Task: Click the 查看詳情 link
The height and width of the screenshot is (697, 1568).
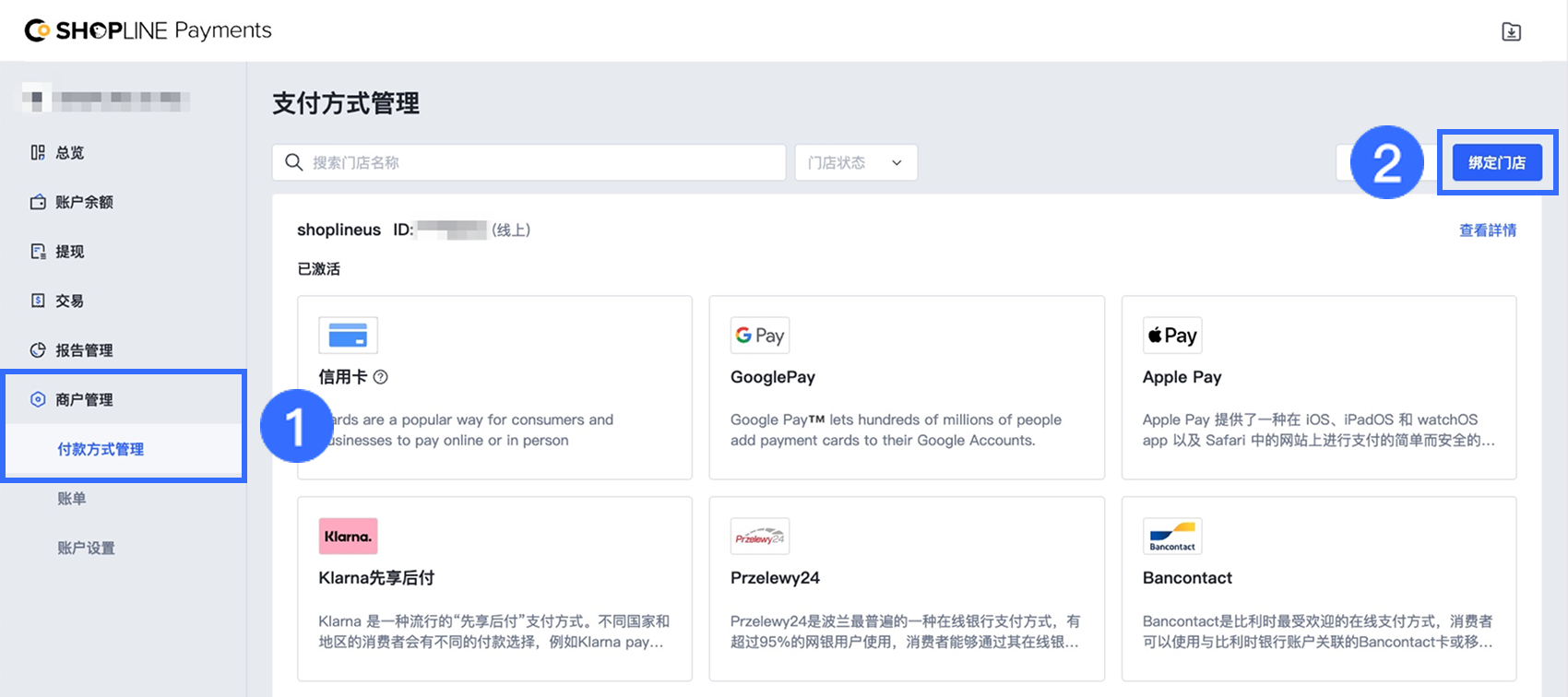Action: point(1487,230)
